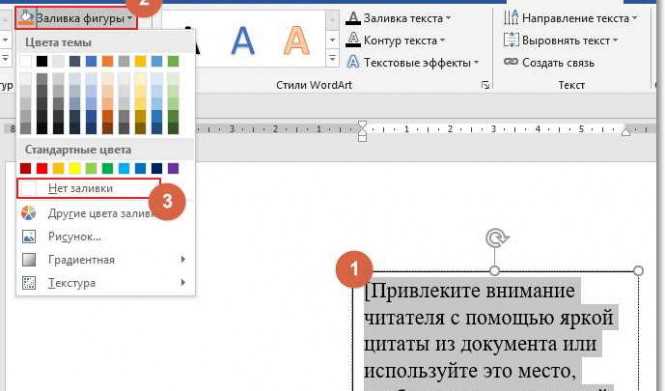Open the Градиентная submenu

tap(106, 260)
